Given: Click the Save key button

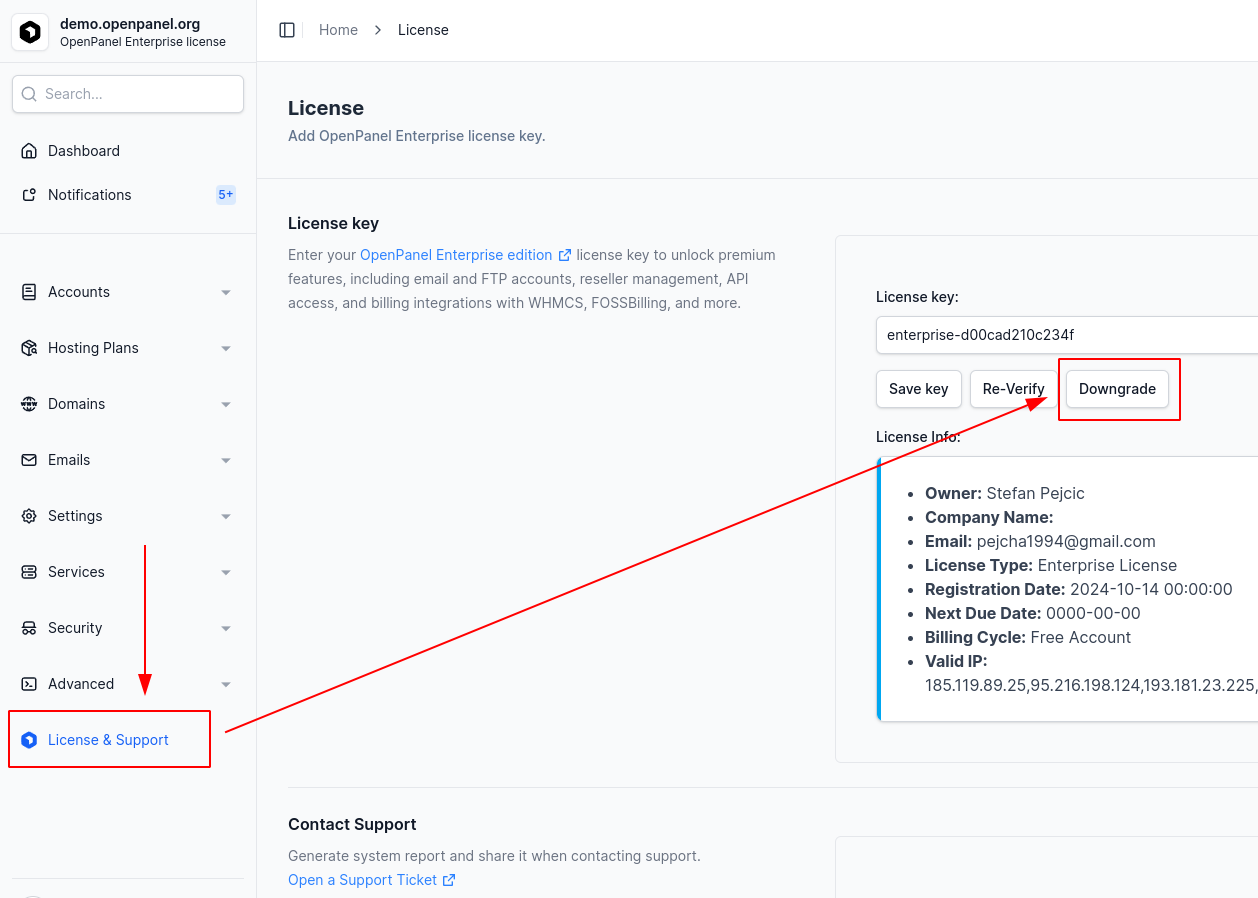Looking at the screenshot, I should coord(919,389).
